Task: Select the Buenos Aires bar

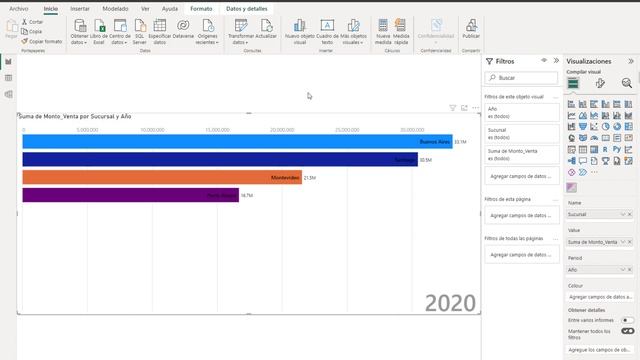Action: (x=237, y=142)
